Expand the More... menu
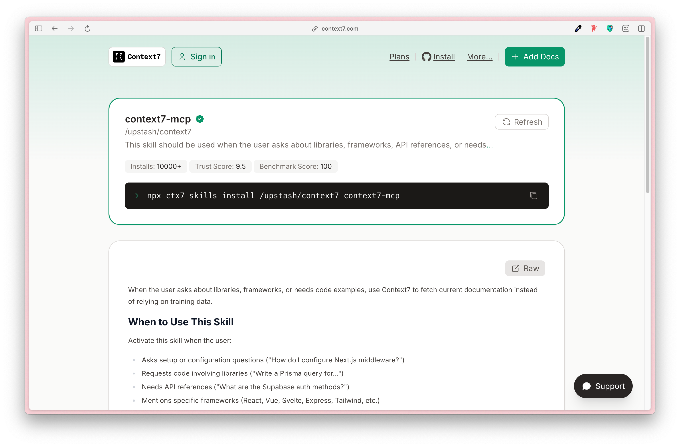The width and height of the screenshot is (680, 447). pos(480,57)
